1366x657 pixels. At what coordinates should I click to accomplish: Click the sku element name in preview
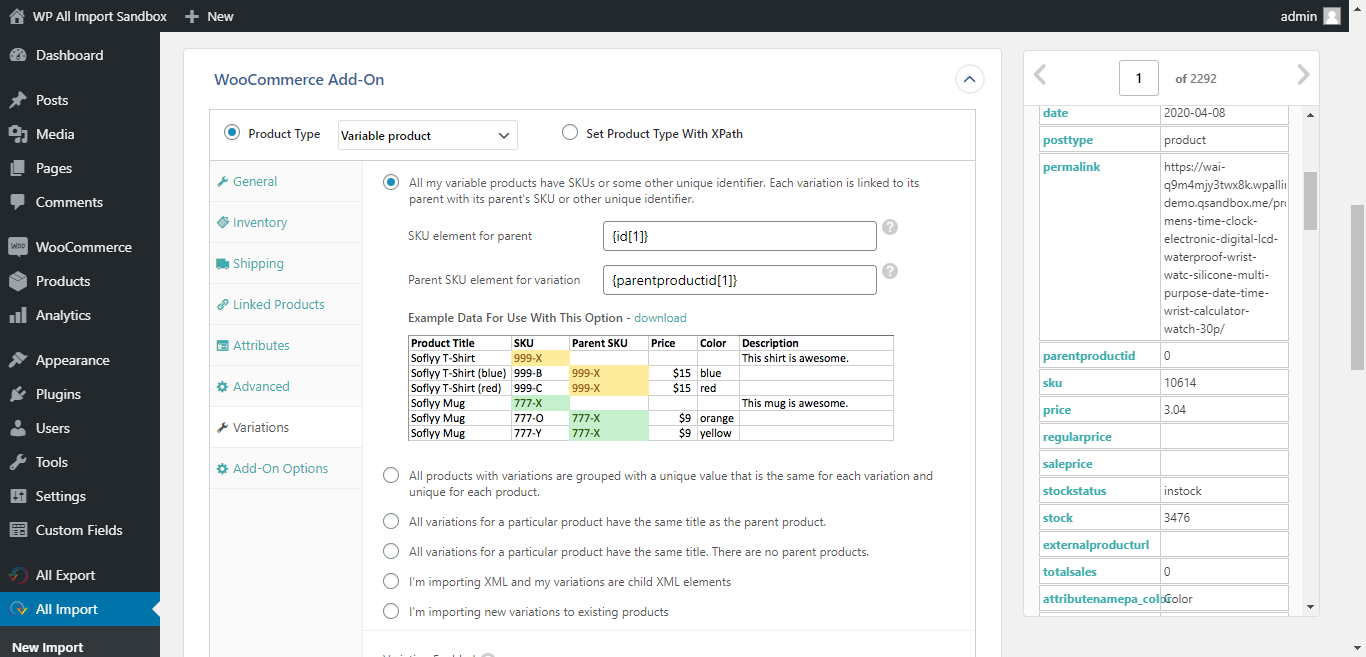pos(1052,383)
